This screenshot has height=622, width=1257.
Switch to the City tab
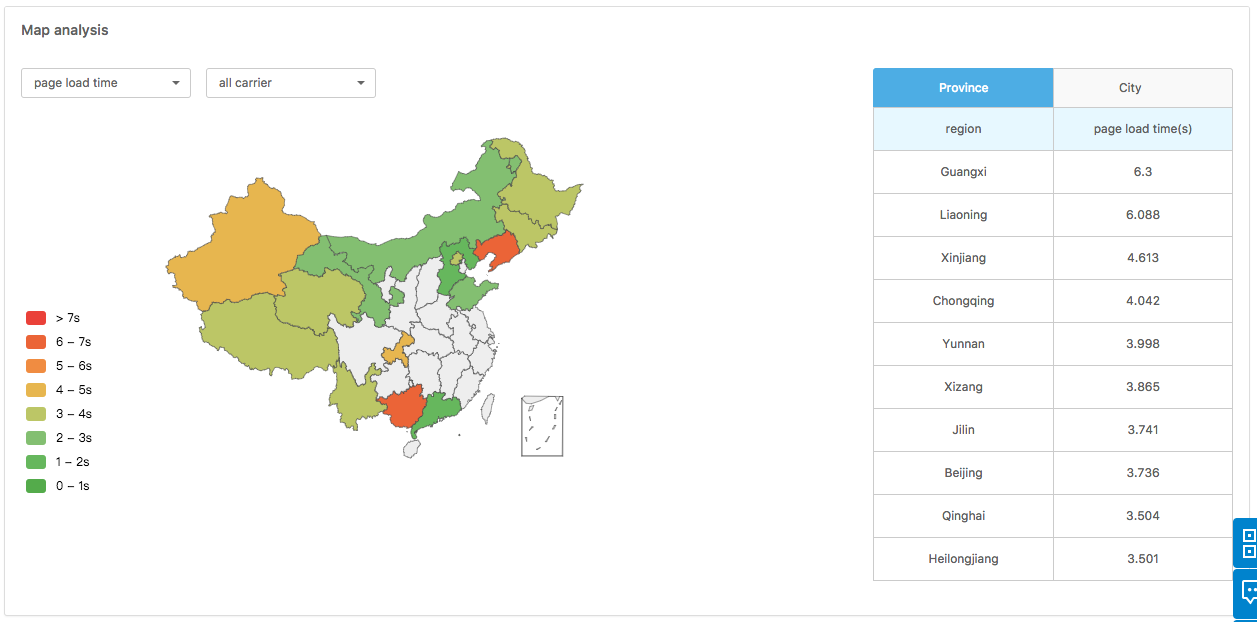coord(1130,88)
